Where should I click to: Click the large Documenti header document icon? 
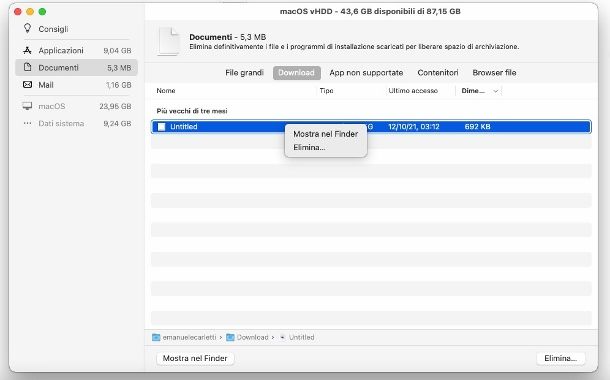(168, 41)
